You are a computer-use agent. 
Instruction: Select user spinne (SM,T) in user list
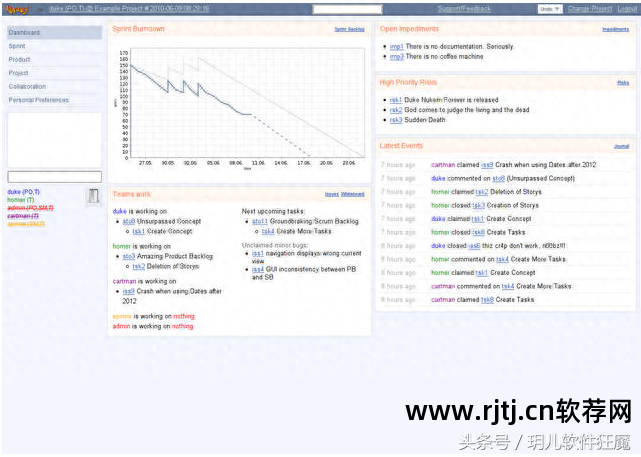click(26, 224)
